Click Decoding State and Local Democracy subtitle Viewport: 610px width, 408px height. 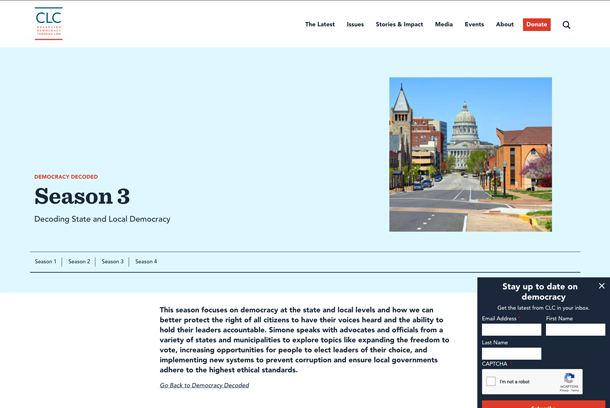(x=102, y=219)
